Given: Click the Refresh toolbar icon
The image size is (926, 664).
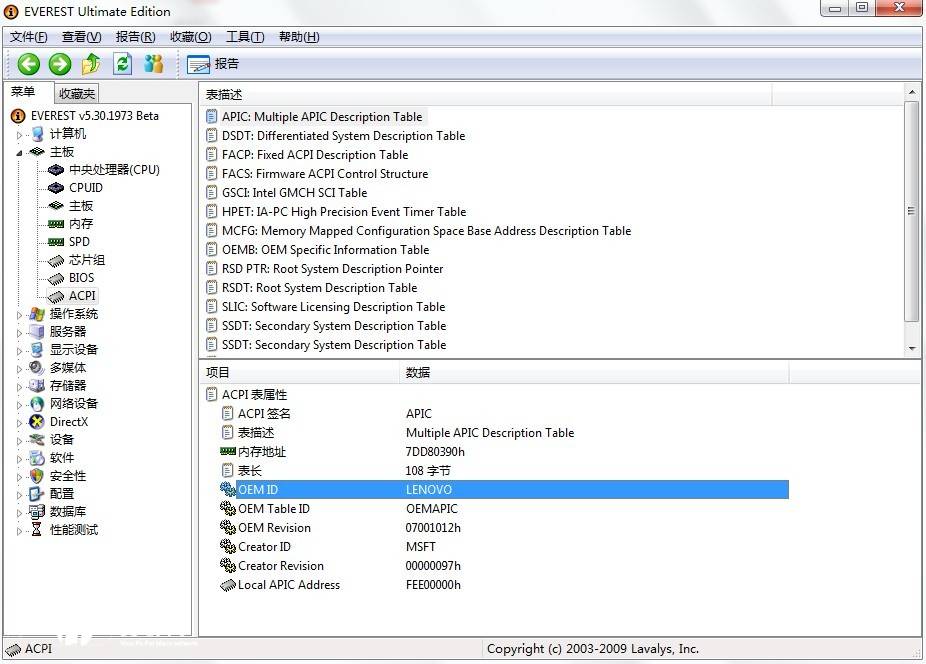Looking at the screenshot, I should (x=122, y=64).
